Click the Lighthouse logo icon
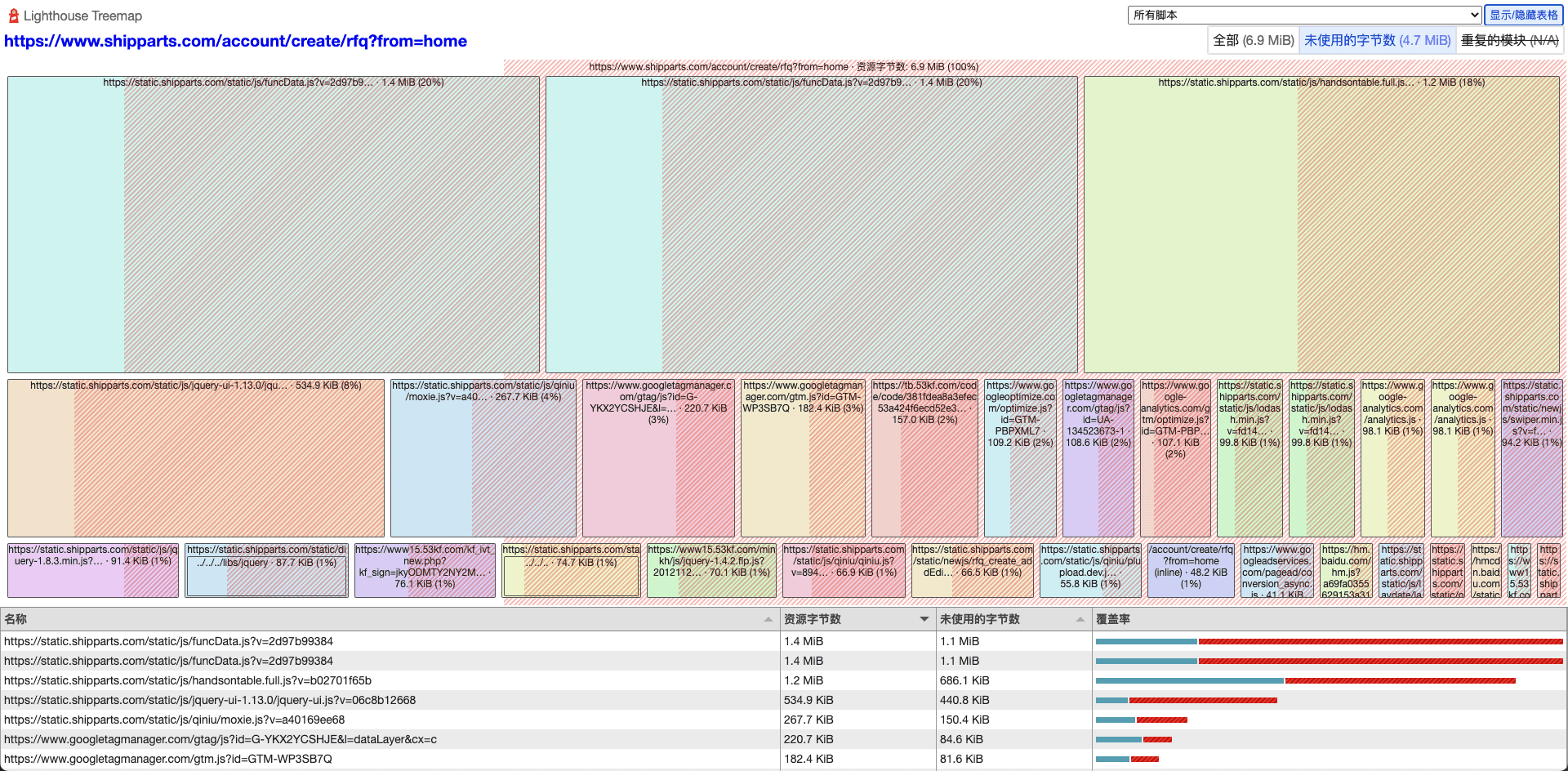The width and height of the screenshot is (1568, 771). (13, 15)
